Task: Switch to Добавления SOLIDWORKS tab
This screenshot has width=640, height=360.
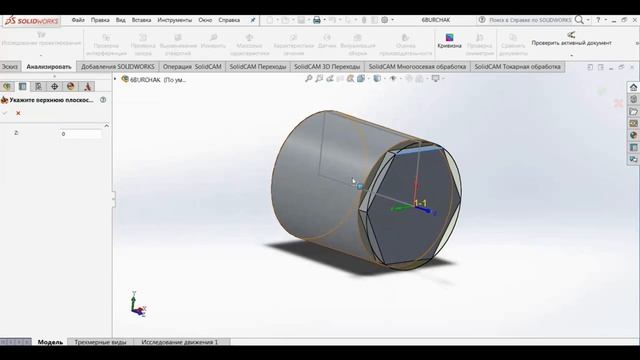Action: coord(118,67)
